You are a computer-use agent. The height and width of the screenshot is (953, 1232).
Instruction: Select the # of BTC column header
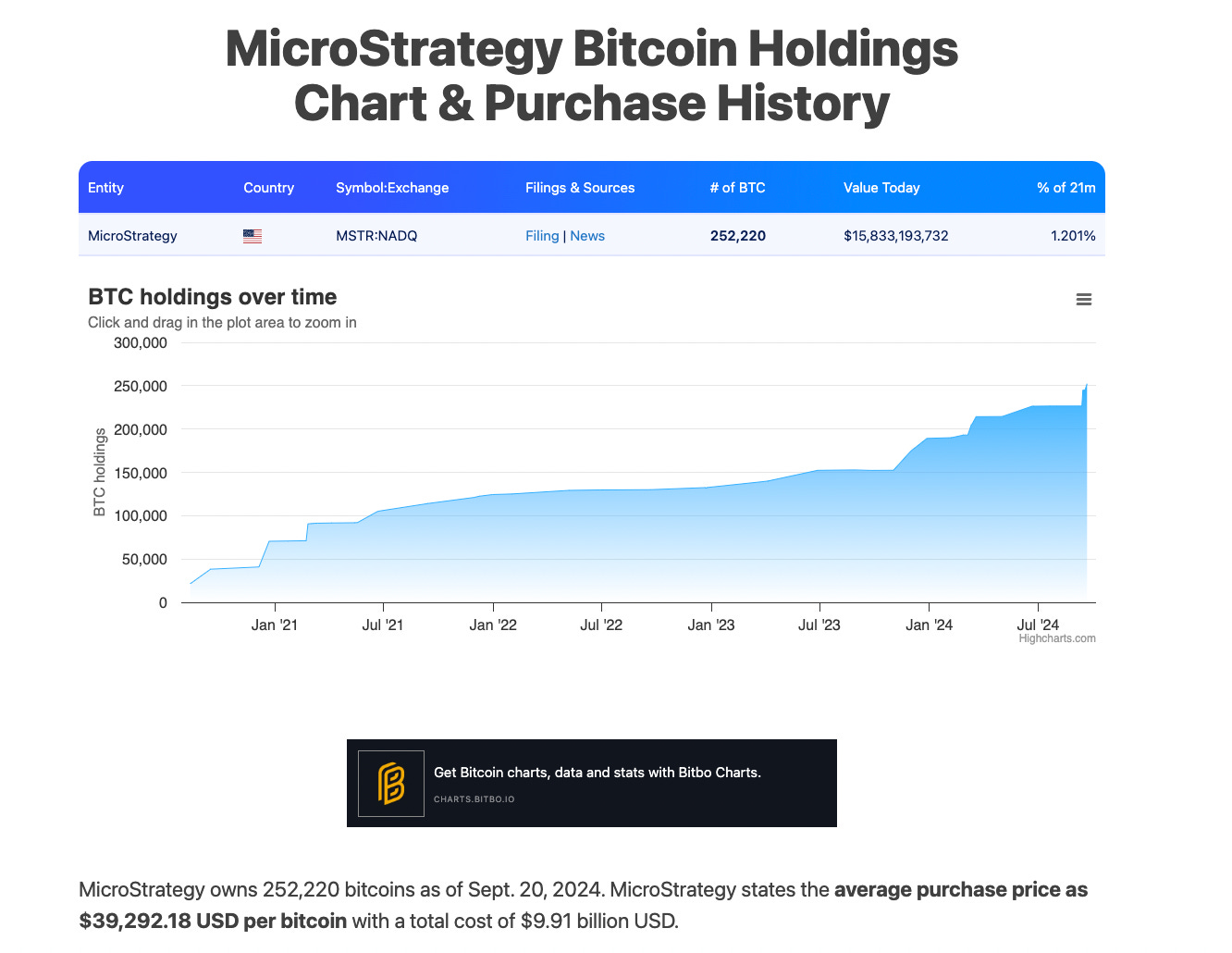pos(737,187)
